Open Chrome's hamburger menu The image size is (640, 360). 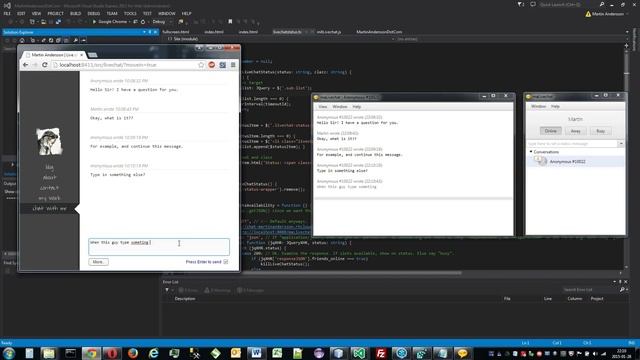point(233,65)
